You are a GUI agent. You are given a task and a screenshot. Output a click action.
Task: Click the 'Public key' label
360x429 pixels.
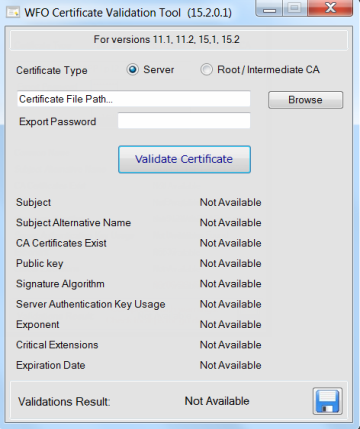40,263
